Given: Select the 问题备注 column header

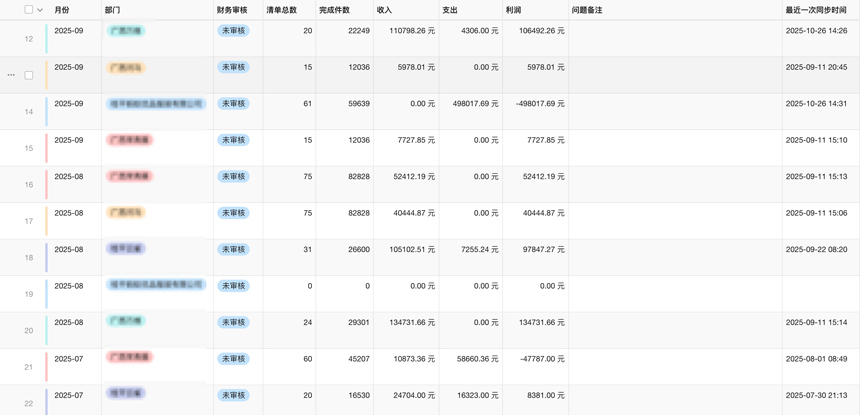Looking at the screenshot, I should (x=587, y=10).
